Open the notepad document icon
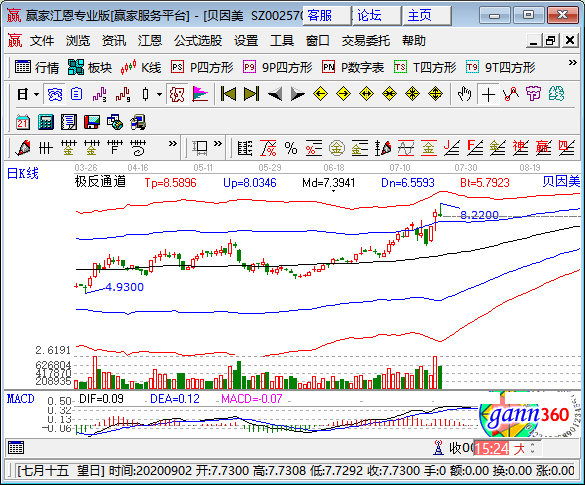585x485 pixels. pyautogui.click(x=69, y=122)
